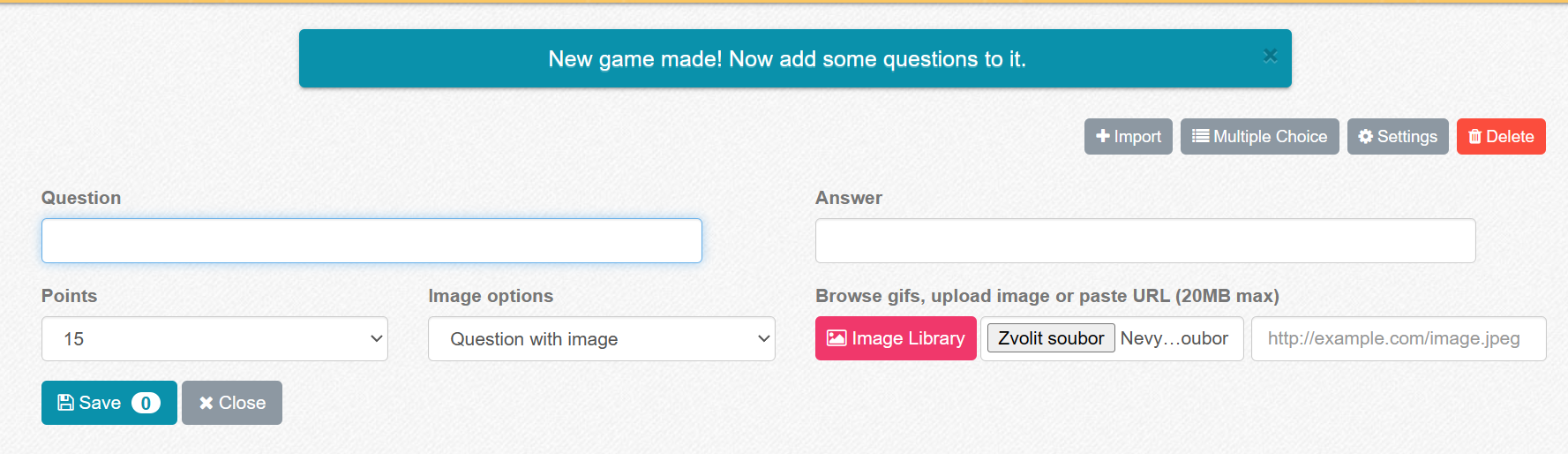The height and width of the screenshot is (454, 1568).
Task: Click the 'New game made!' banner message
Action: pos(786,59)
